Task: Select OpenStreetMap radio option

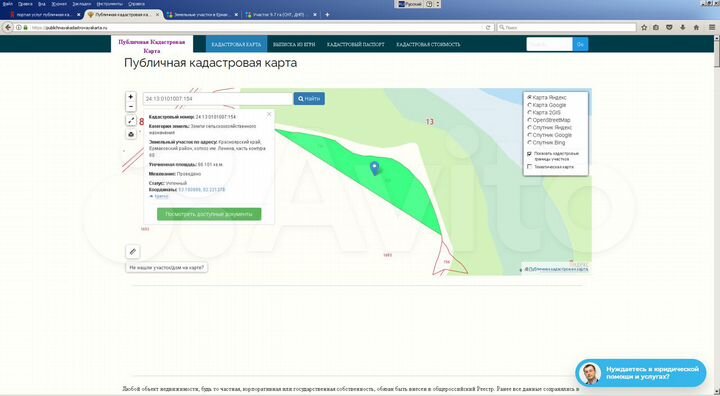Action: coord(529,120)
